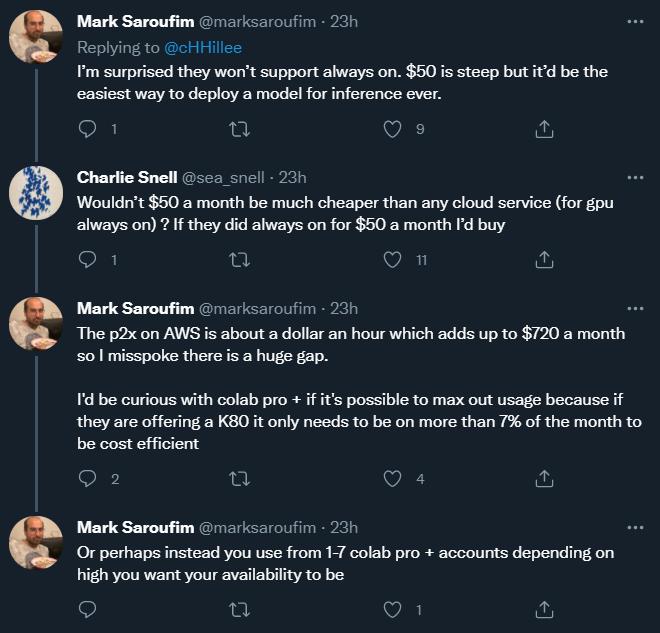This screenshot has height=633, width=660.
Task: Share Mark's first tweet replying to cHHillee
Action: click(544, 129)
